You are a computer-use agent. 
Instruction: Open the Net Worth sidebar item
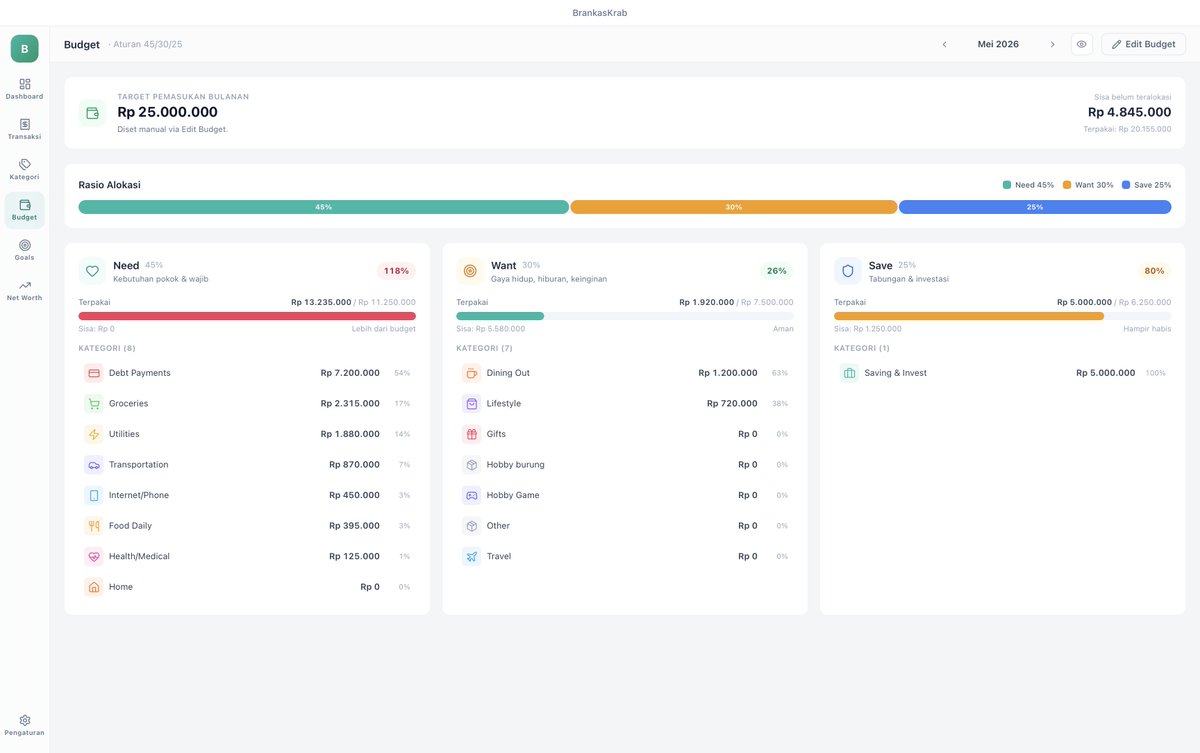click(25, 290)
